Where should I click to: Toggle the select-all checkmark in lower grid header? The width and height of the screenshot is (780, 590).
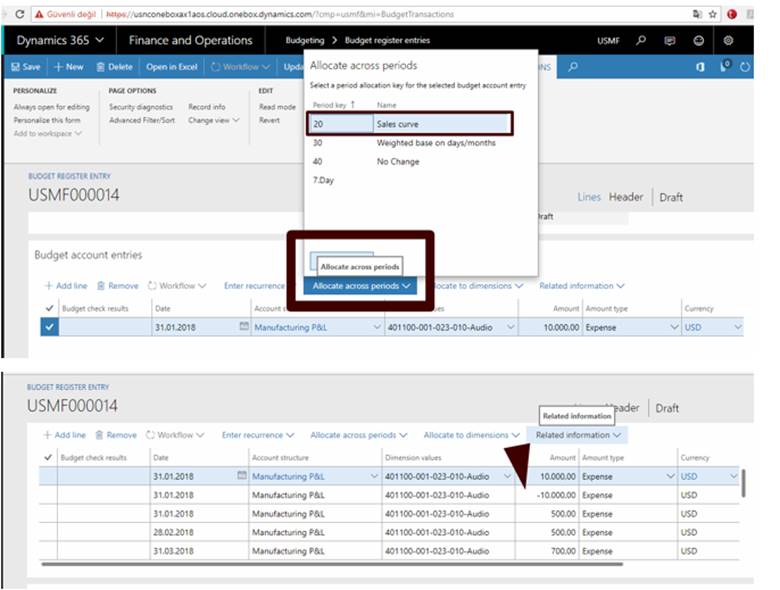click(x=49, y=457)
